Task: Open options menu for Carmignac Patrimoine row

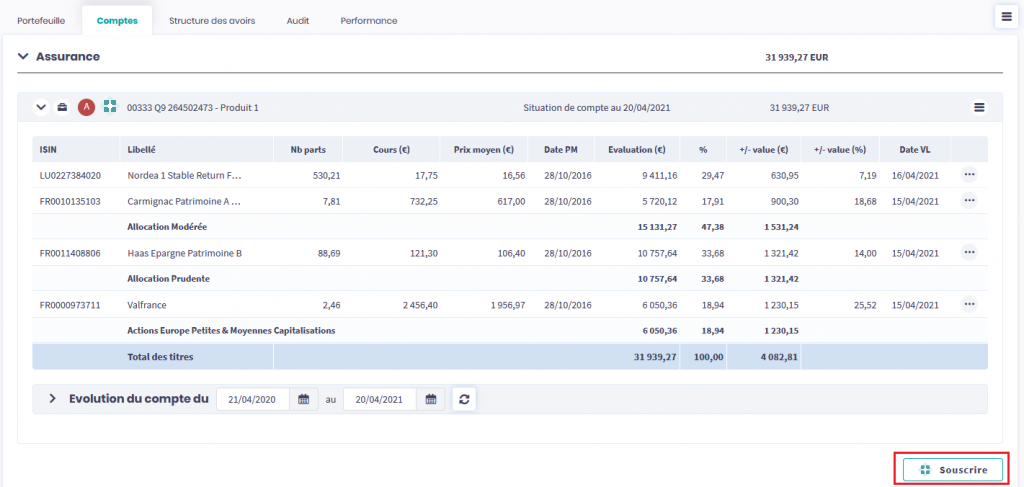Action: tap(968, 201)
